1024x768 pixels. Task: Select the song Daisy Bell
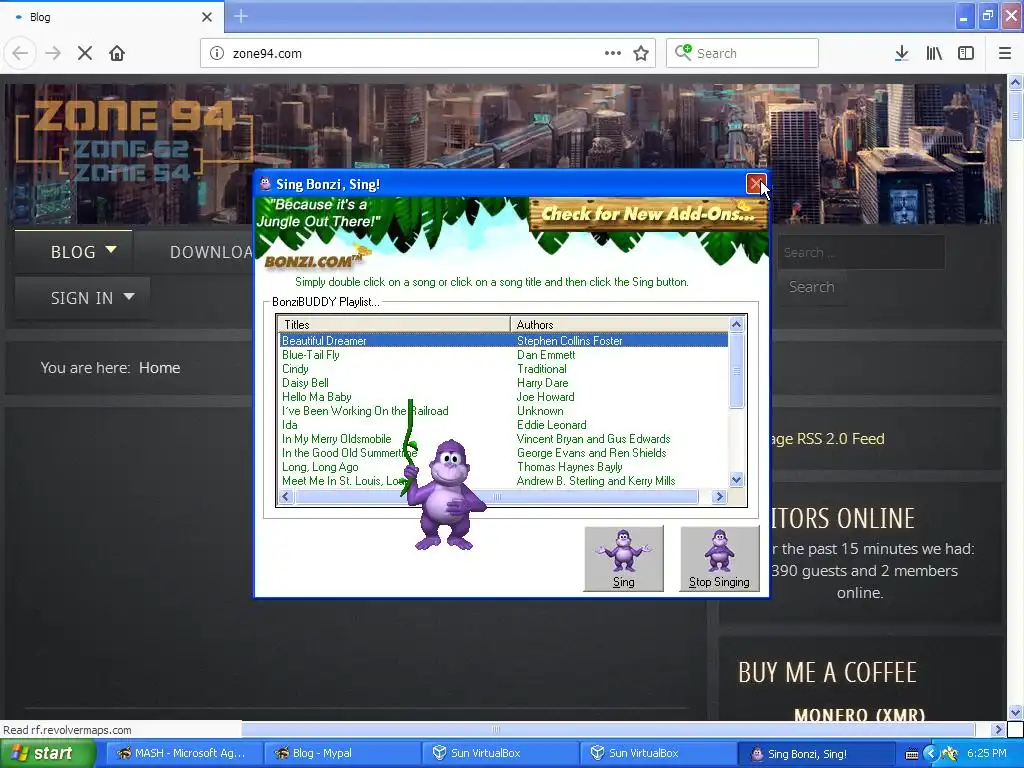(305, 383)
